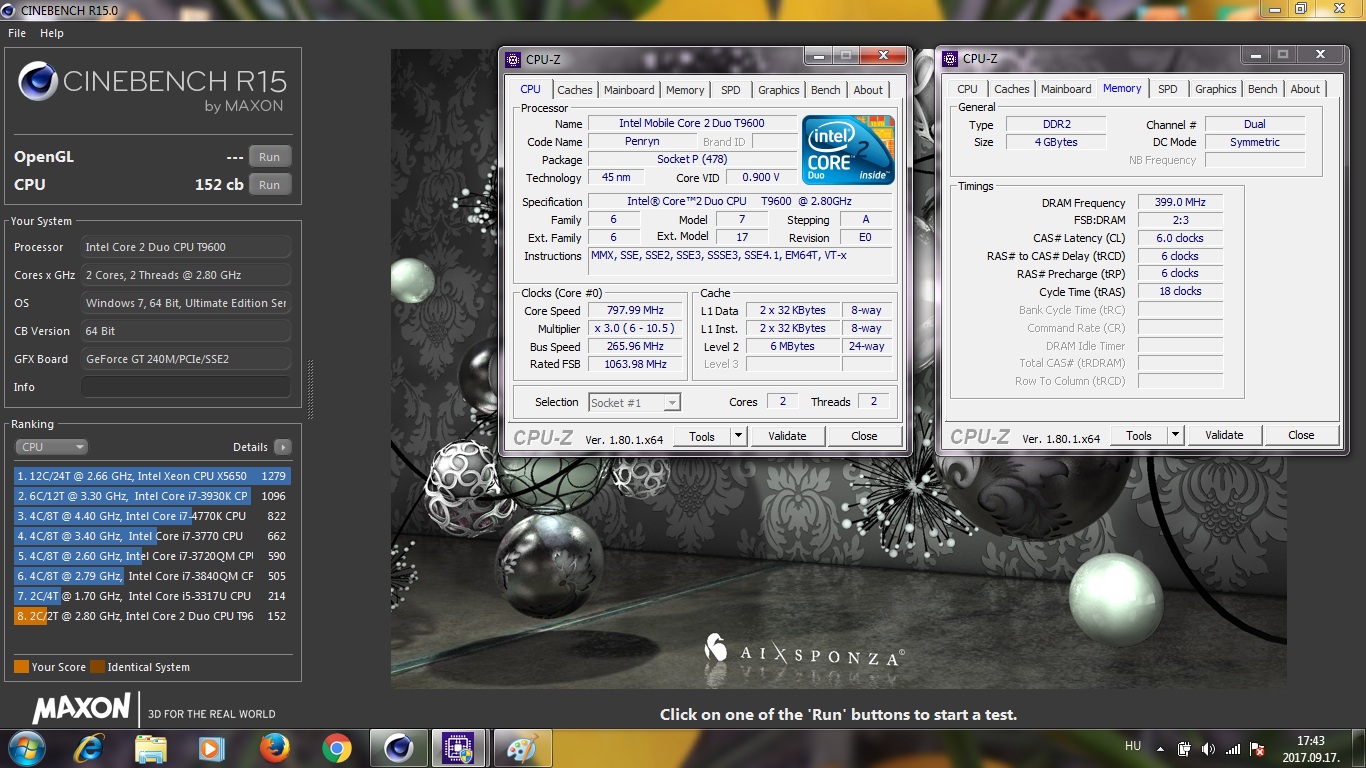Select ranking entry Core i7-3770
Viewport: 1366px width, 768px height.
point(152,536)
